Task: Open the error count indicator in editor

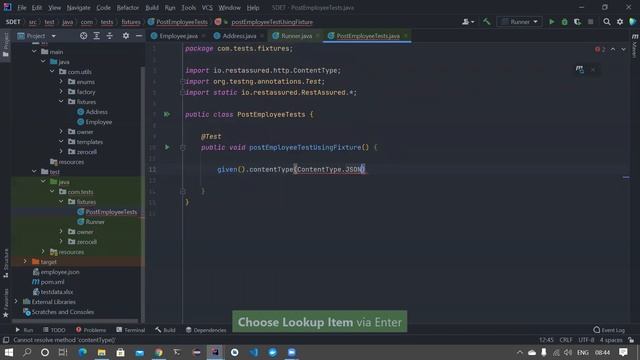Action: pos(600,49)
